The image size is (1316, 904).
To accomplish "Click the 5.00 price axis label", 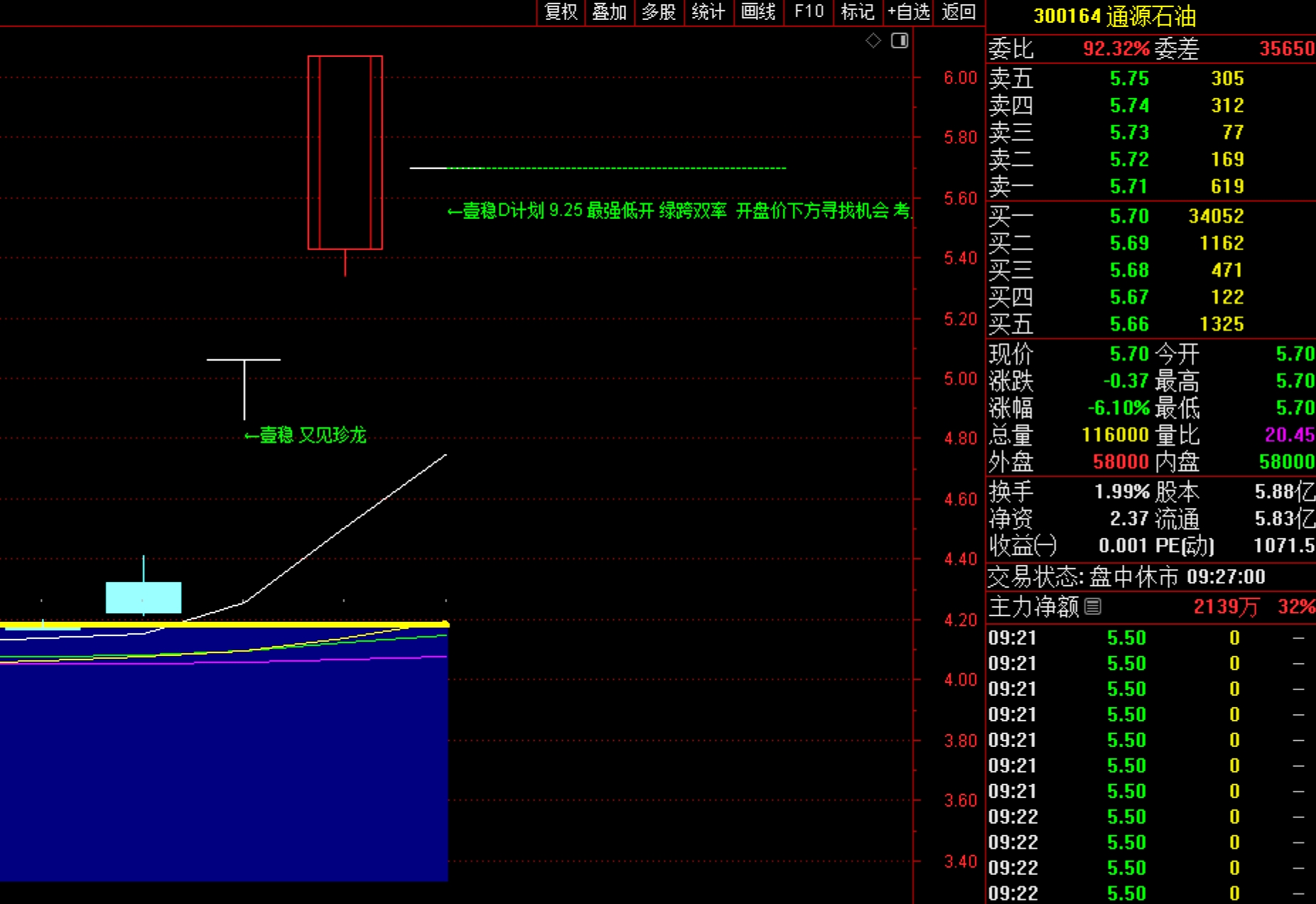I will pos(960,379).
